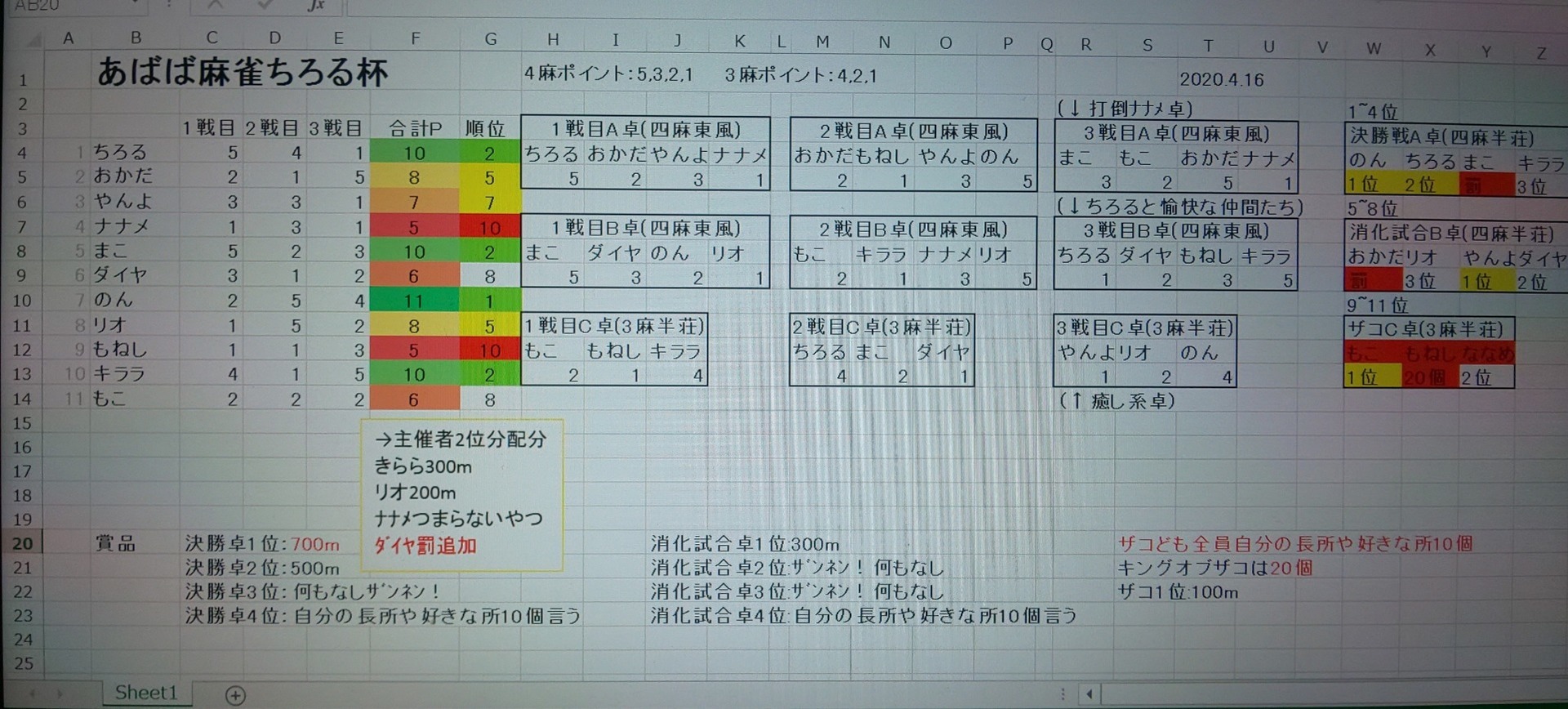Select column B header
The height and width of the screenshot is (709, 1568).
(136, 38)
